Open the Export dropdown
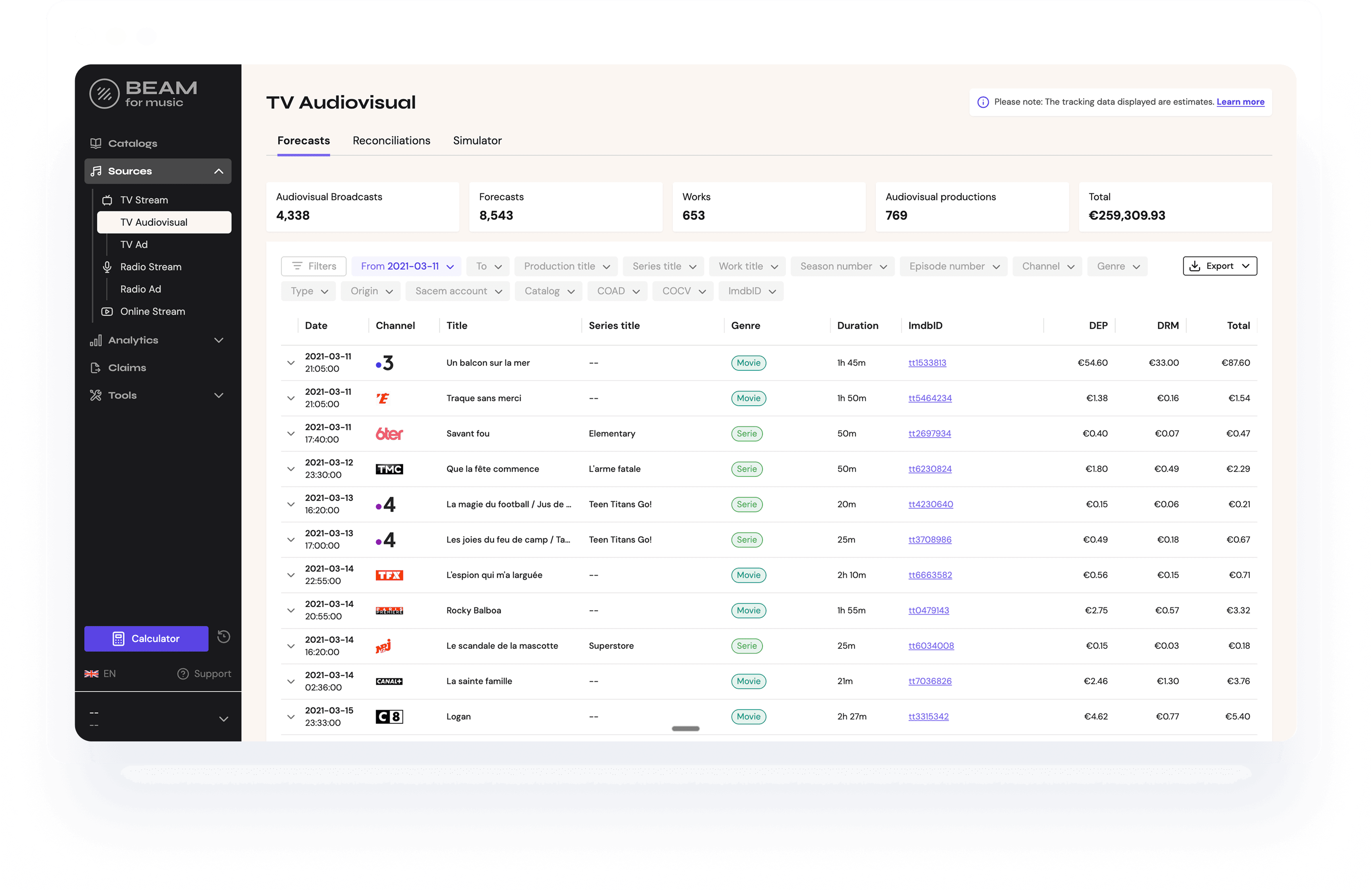The height and width of the screenshot is (890, 1372). (x=1219, y=266)
